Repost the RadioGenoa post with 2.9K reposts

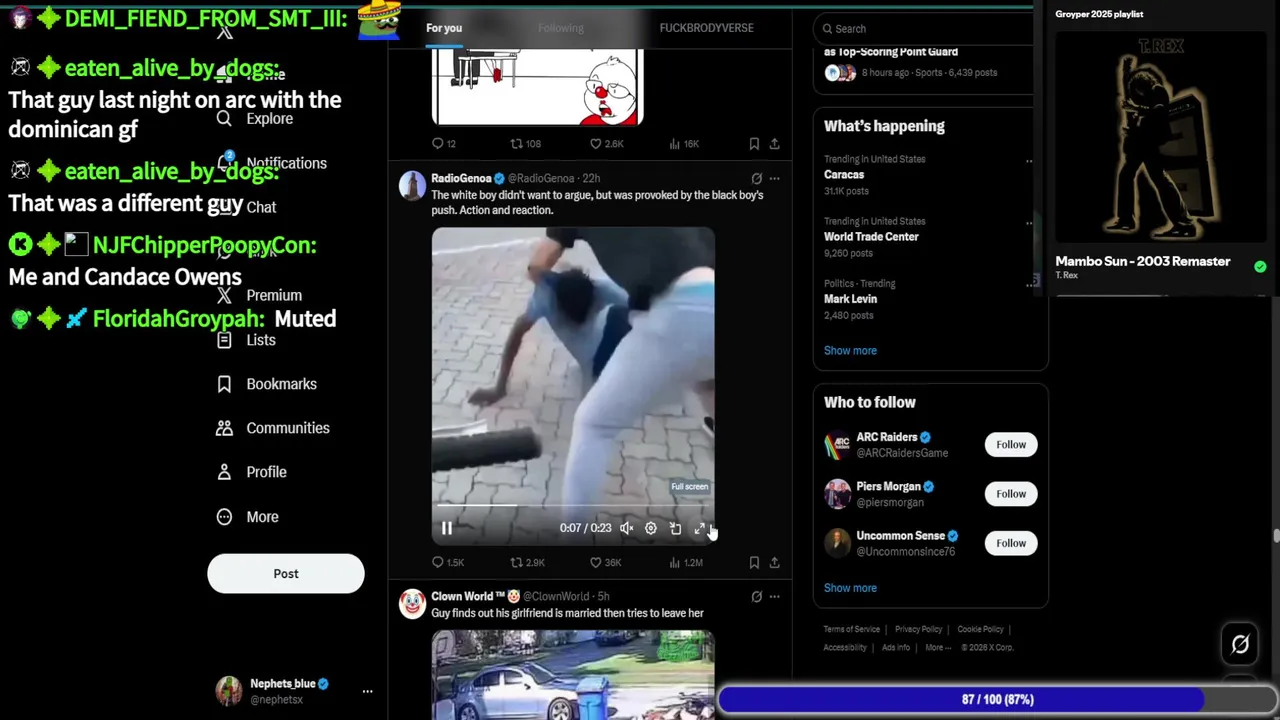(x=527, y=563)
